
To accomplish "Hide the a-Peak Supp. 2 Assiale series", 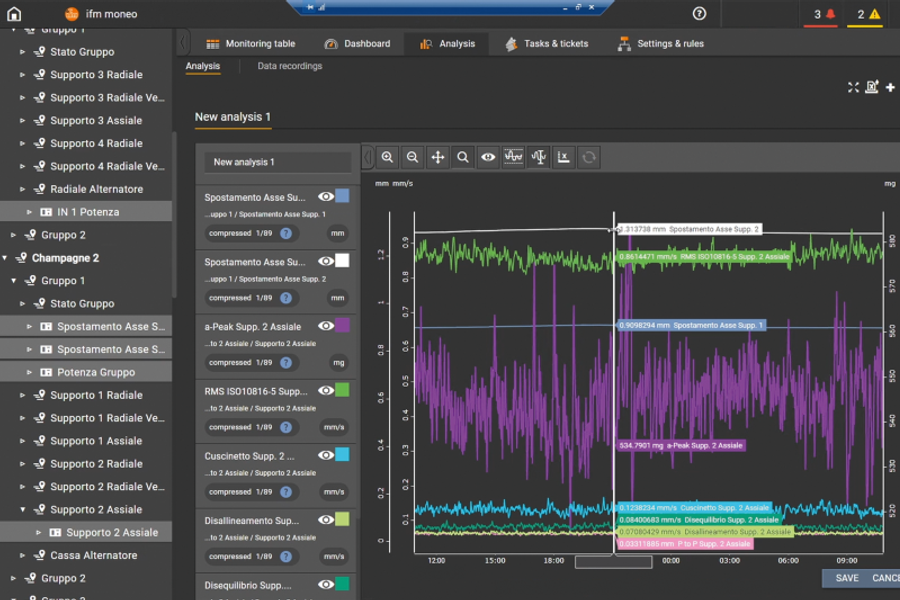I will pos(326,326).
